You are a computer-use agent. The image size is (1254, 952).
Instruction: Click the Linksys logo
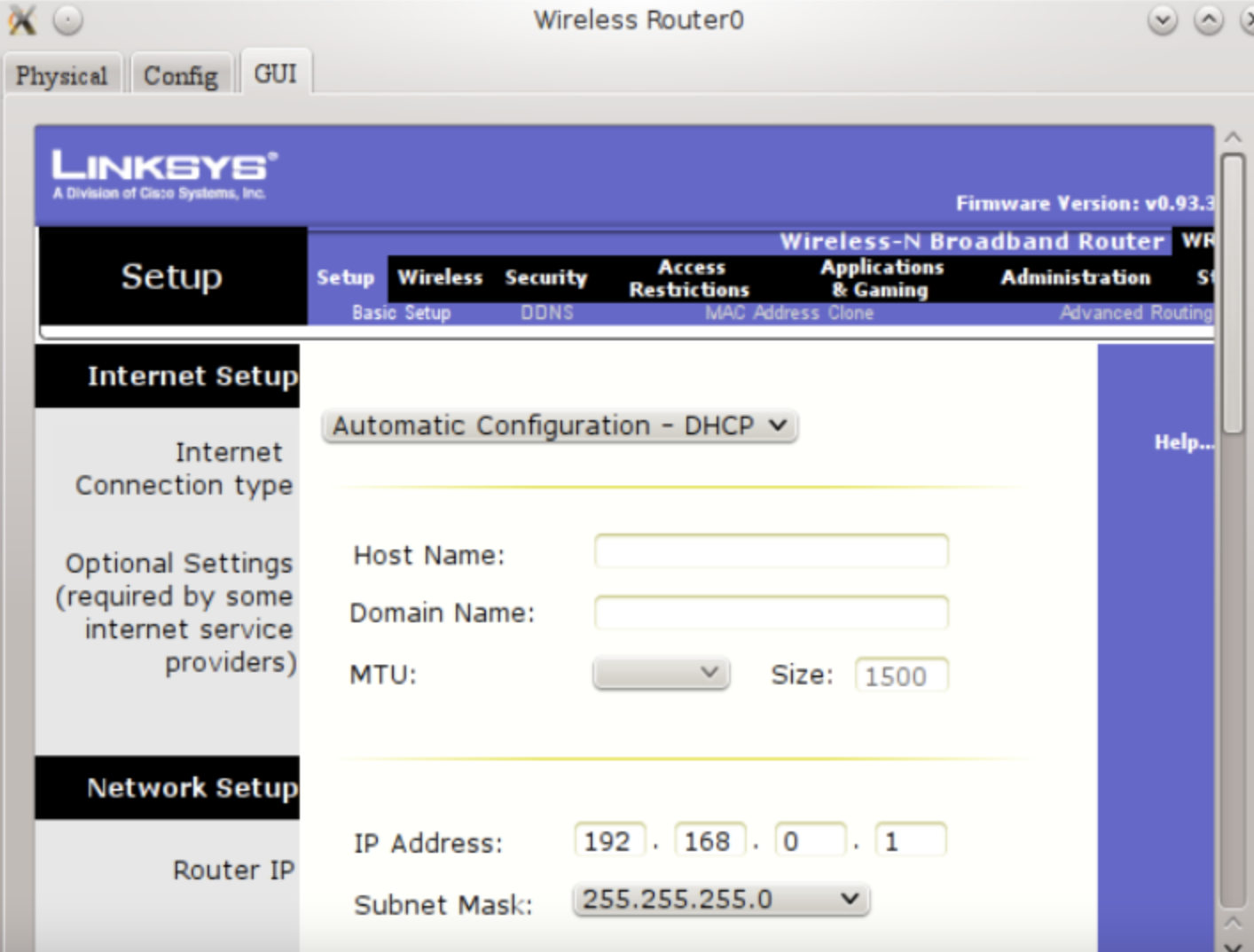click(165, 174)
